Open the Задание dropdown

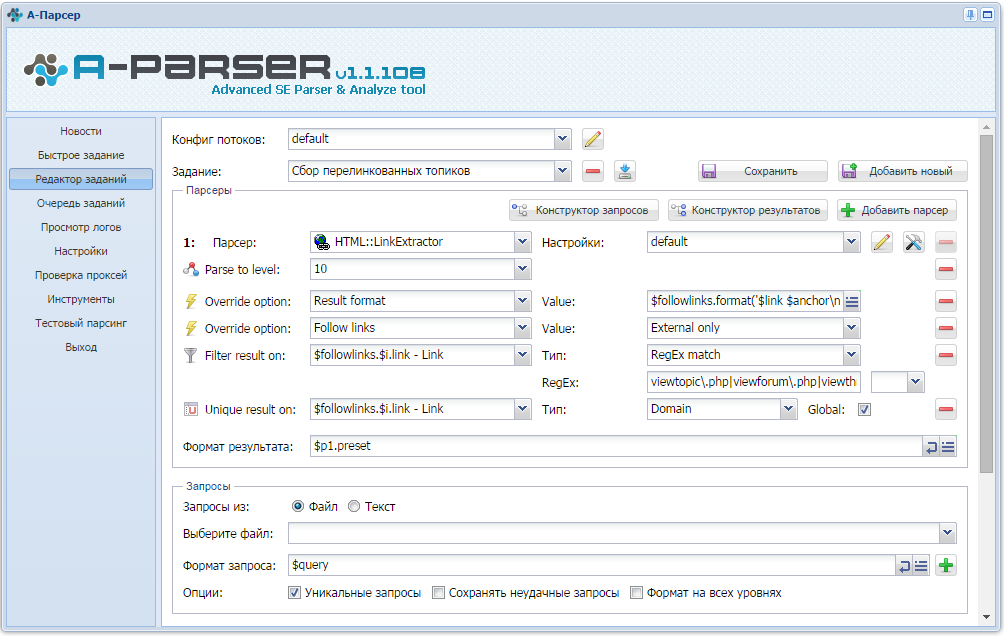tap(562, 170)
